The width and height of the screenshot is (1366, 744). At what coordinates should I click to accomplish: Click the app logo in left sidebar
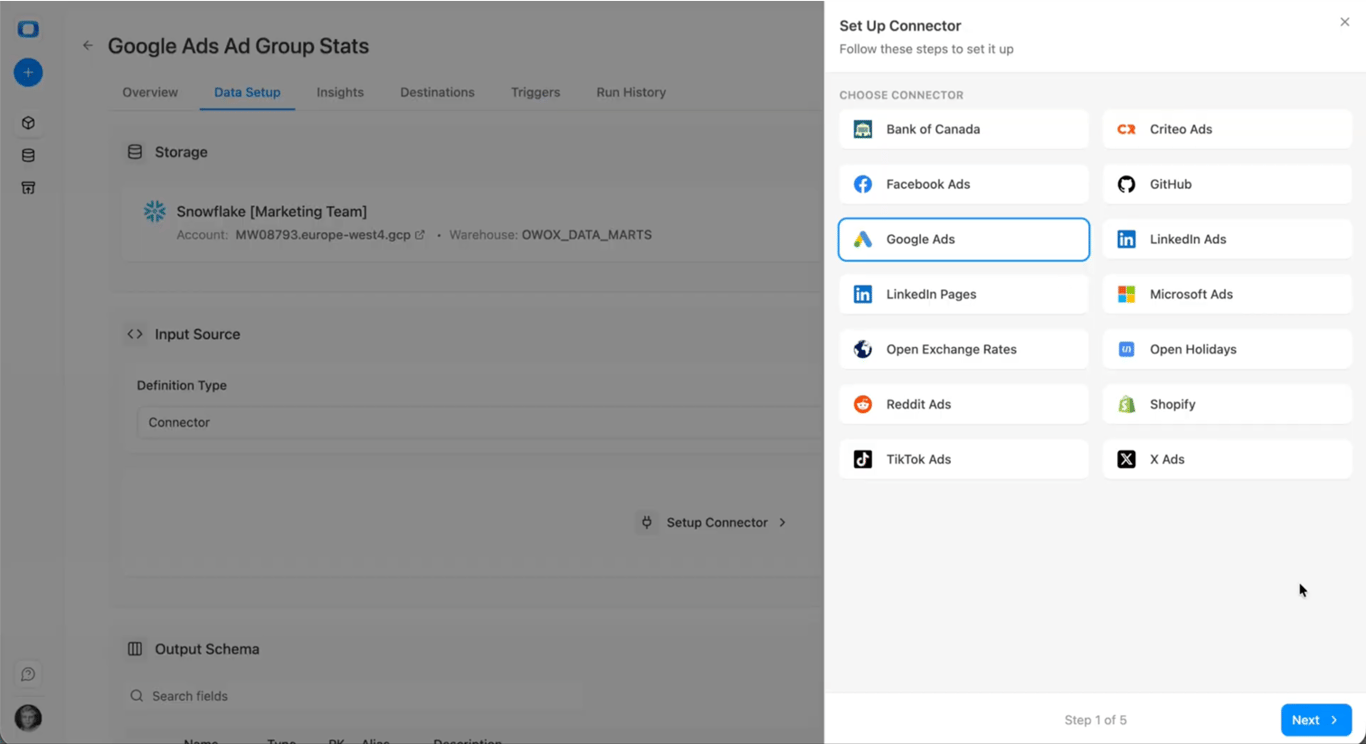[28, 29]
